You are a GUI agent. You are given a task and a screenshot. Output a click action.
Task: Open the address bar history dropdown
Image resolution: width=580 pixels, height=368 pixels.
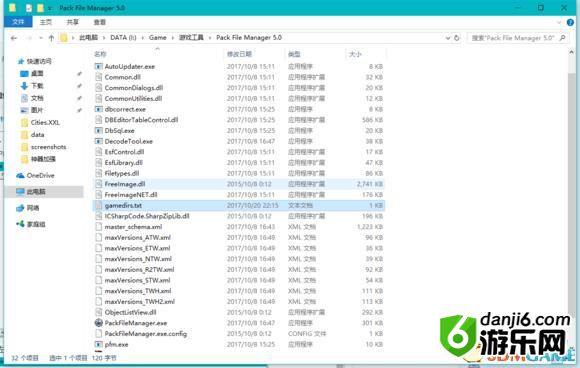(x=448, y=38)
